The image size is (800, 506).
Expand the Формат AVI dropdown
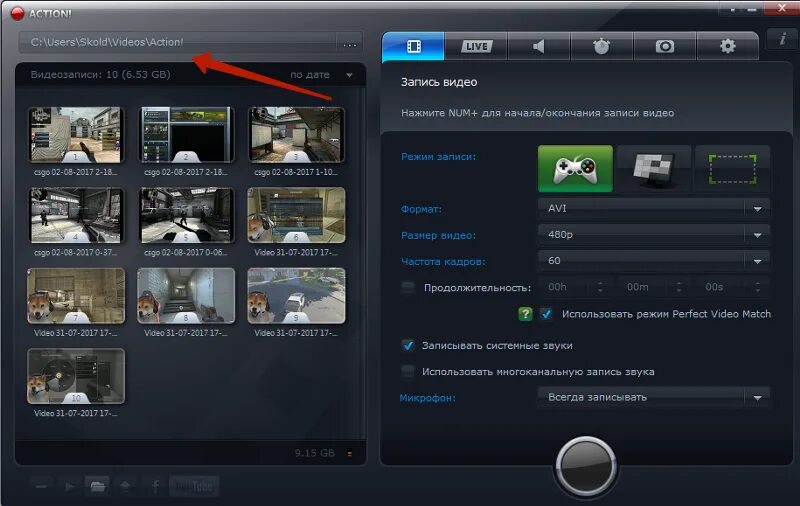click(x=654, y=208)
